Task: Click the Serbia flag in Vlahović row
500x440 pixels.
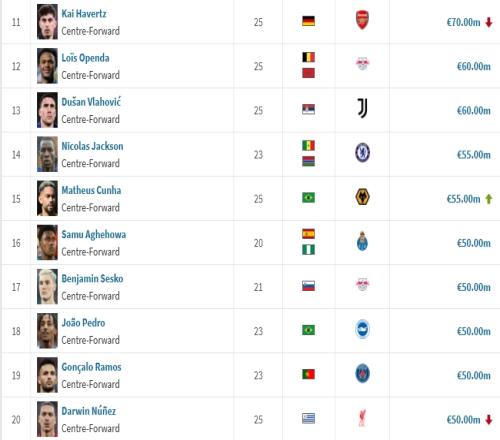Action: (x=308, y=109)
